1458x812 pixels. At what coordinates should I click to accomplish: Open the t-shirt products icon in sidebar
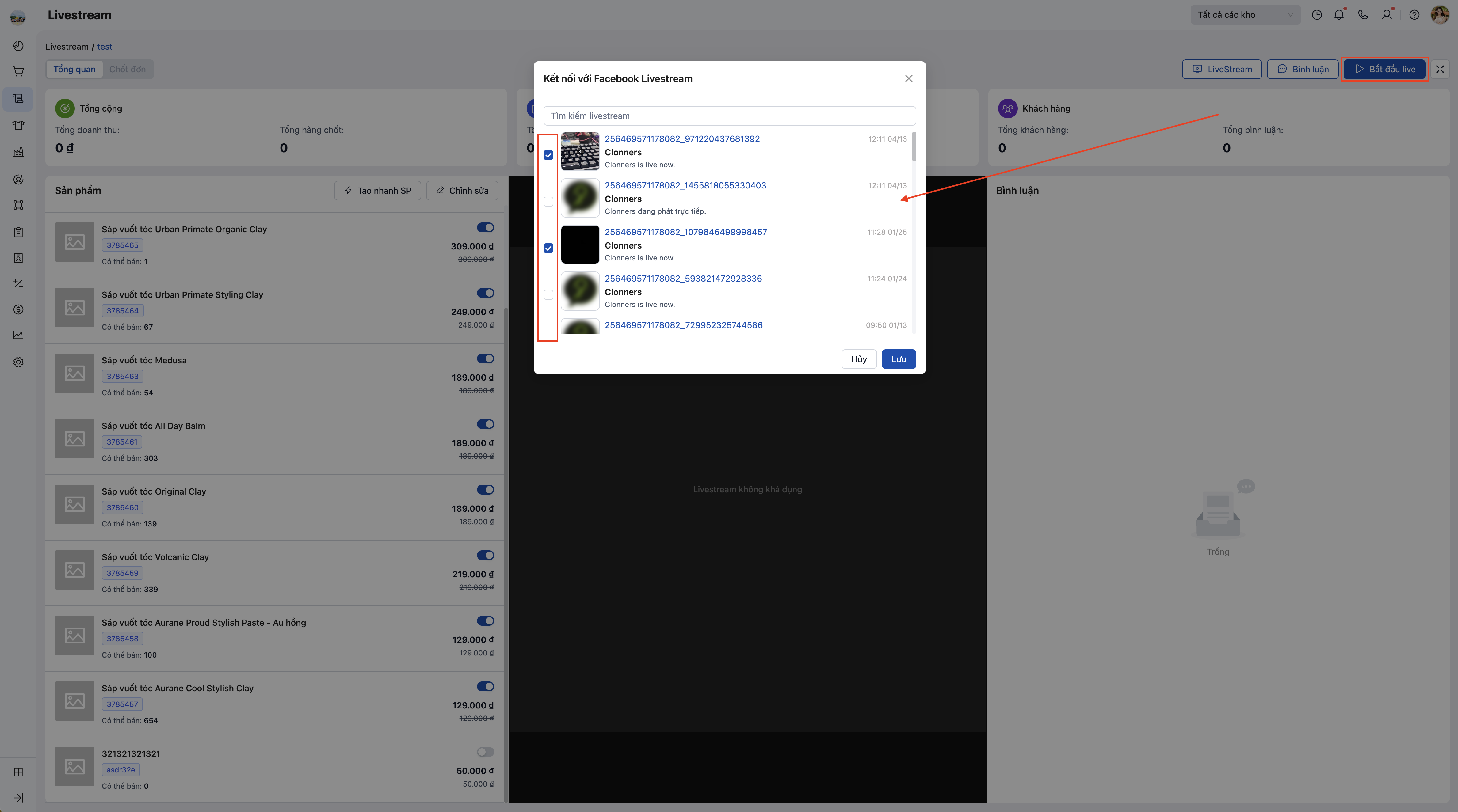pos(18,125)
